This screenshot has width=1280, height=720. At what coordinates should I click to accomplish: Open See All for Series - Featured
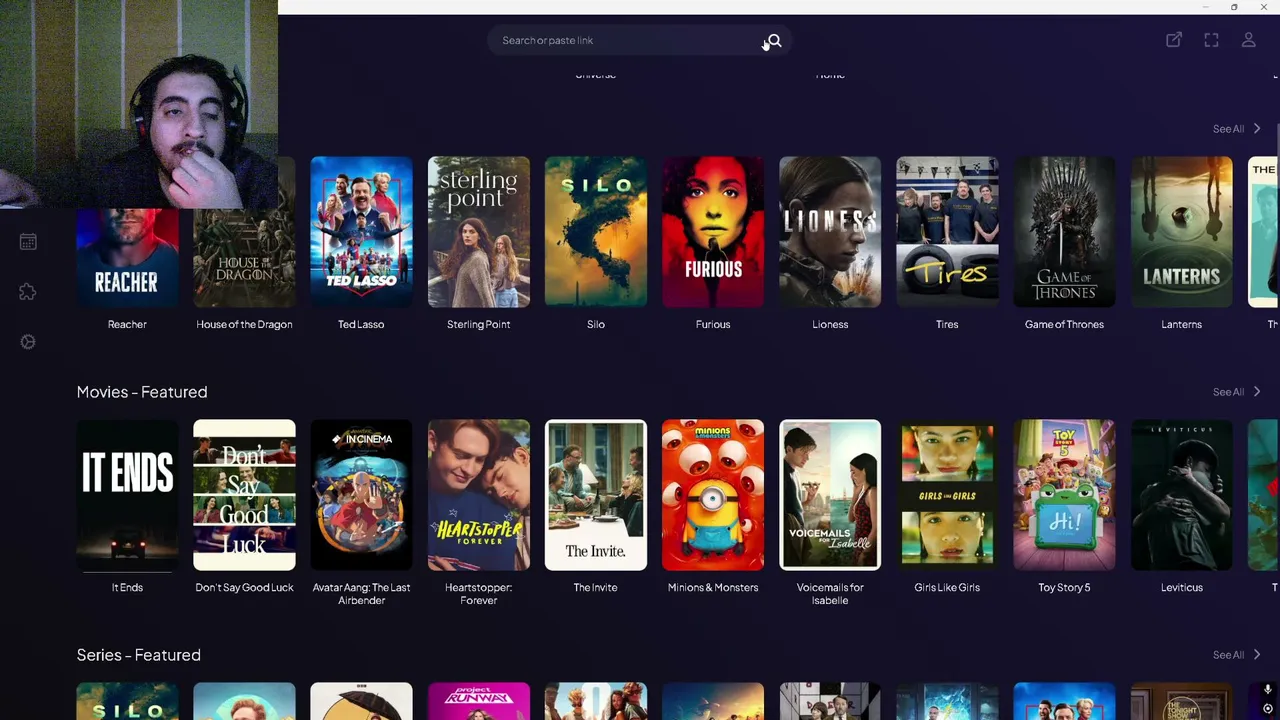coord(1237,655)
